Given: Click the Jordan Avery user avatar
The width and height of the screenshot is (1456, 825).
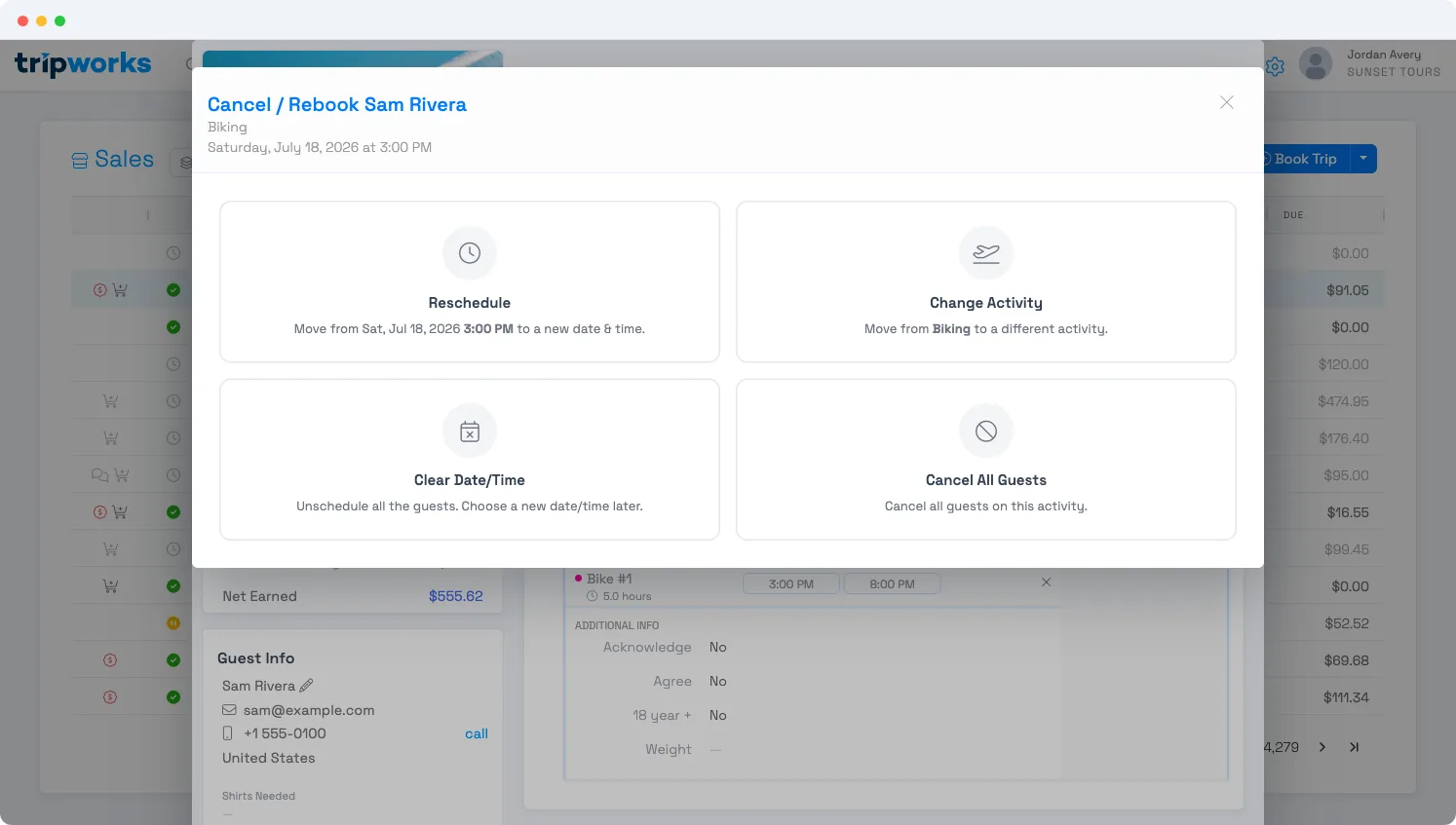Looking at the screenshot, I should [x=1316, y=63].
